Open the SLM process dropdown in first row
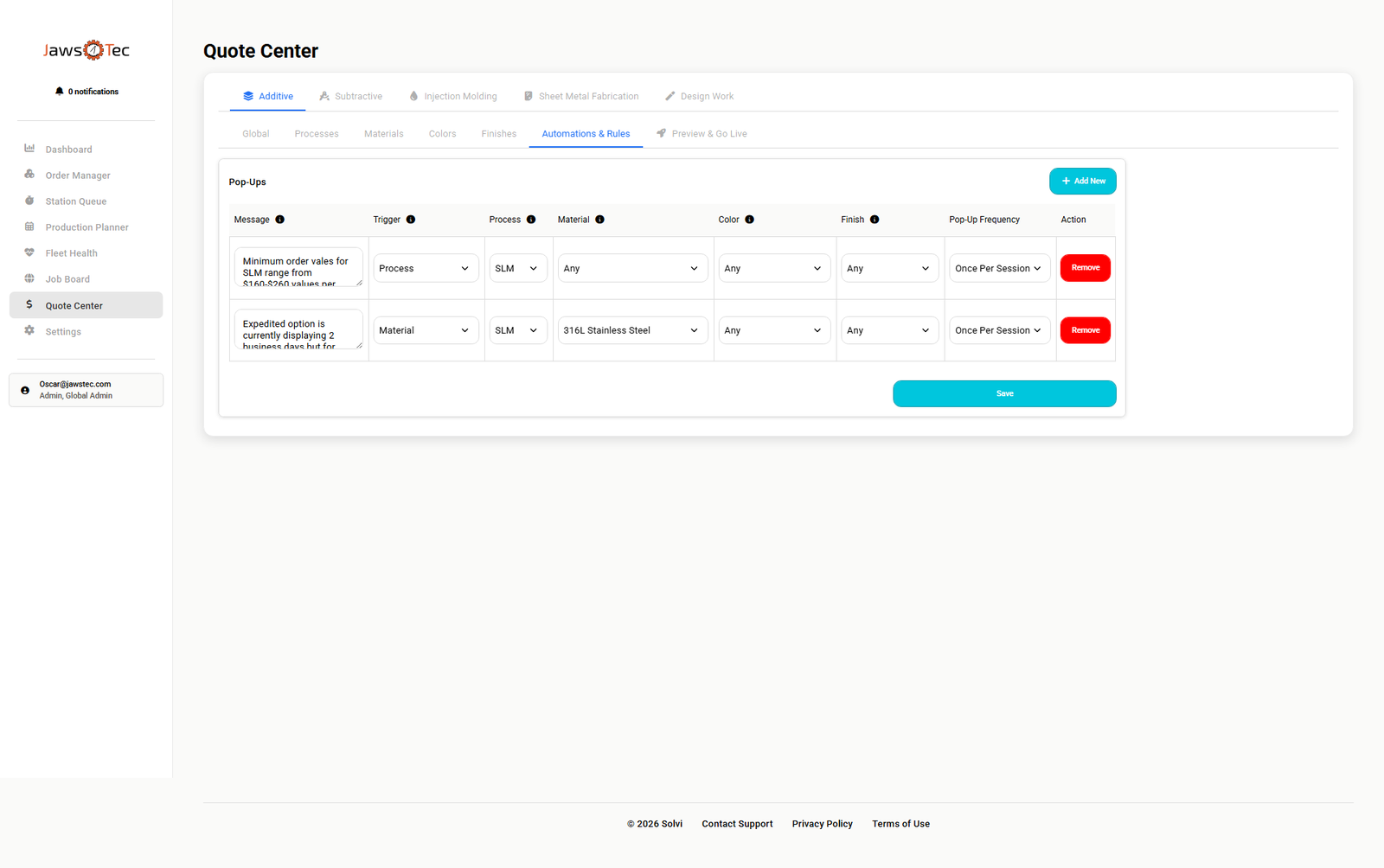Screen dimensions: 1384x868 [x=518, y=268]
